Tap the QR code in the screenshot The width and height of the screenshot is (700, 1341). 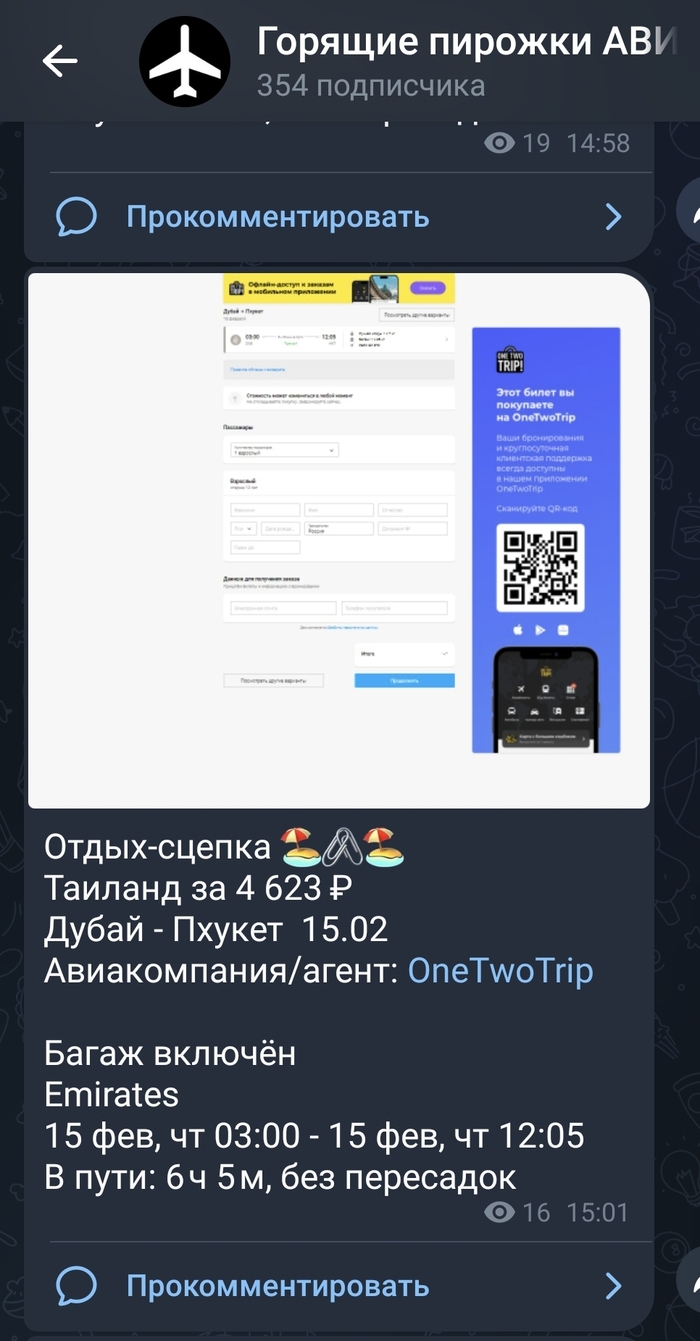540,568
